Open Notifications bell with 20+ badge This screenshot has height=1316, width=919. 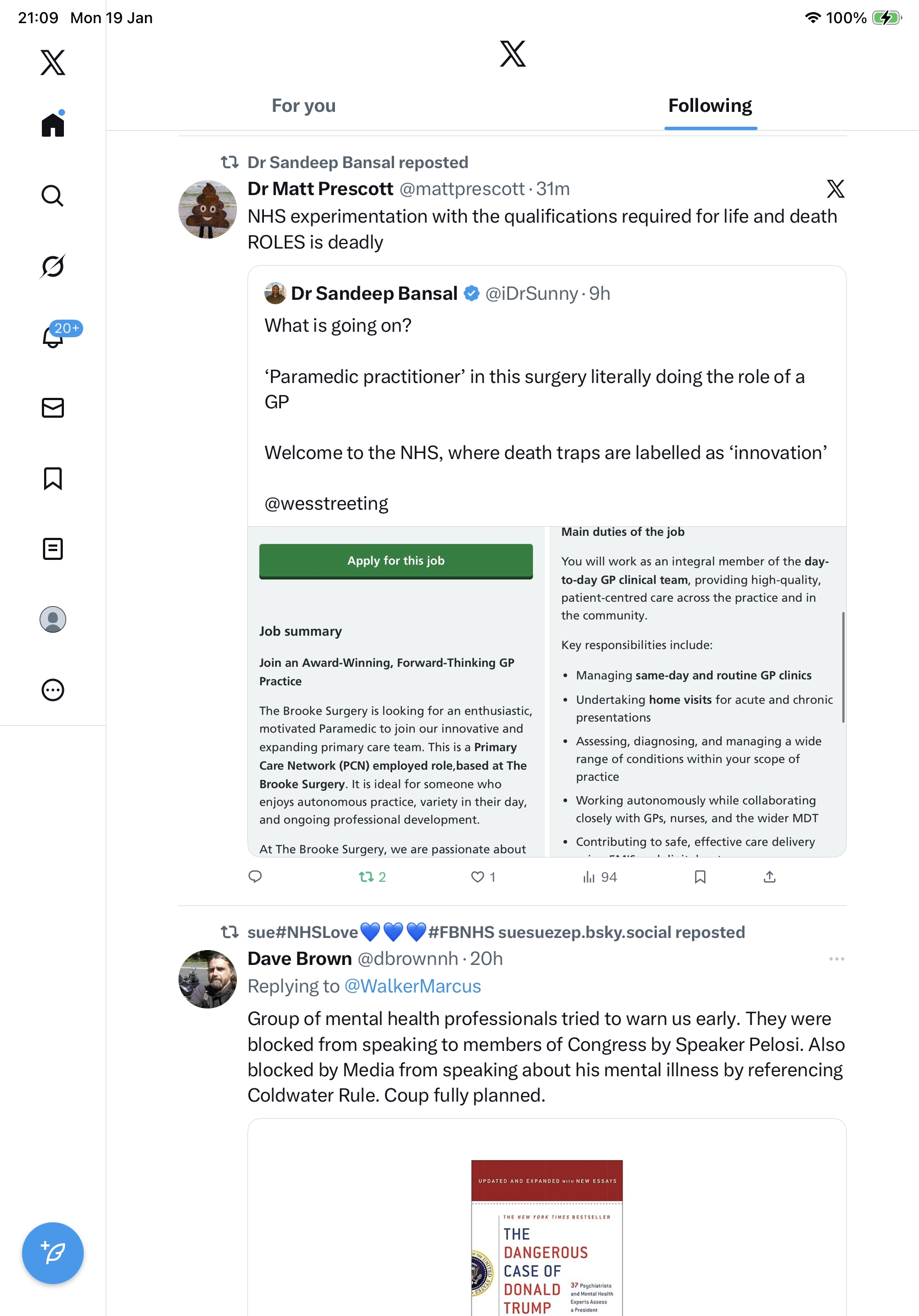coord(53,337)
